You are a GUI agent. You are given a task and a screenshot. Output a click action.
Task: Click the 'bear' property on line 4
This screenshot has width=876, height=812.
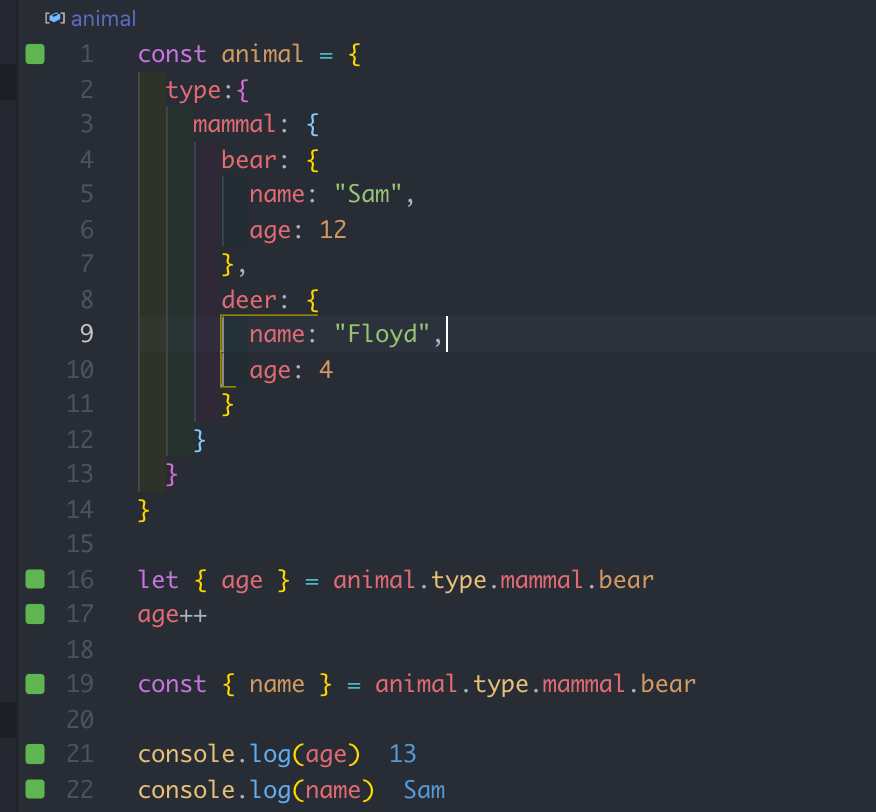(x=248, y=159)
